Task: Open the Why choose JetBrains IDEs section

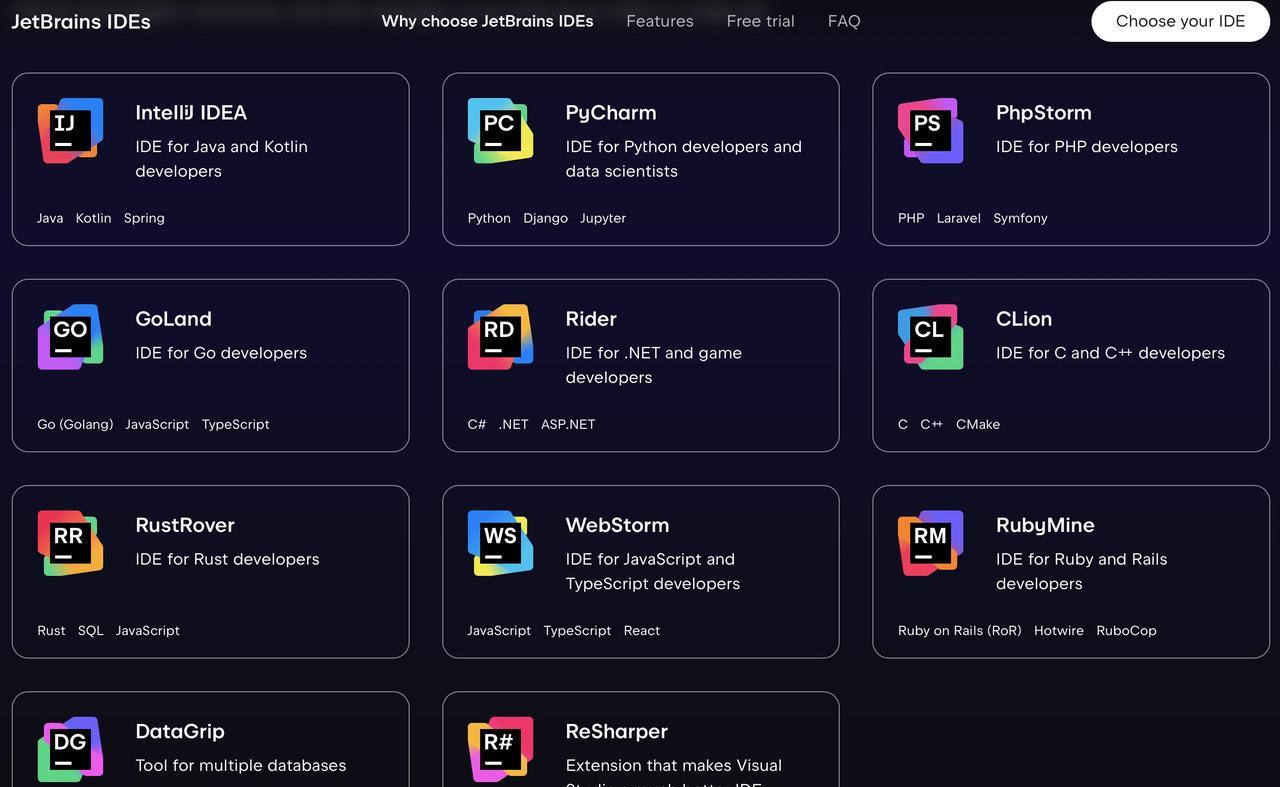Action: click(x=487, y=21)
